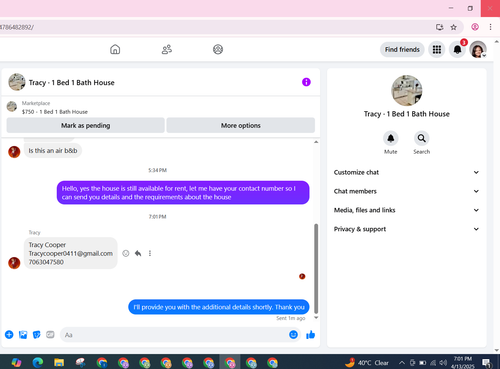This screenshot has width=500, height=369.
Task: Expand Customize chat section
Action: (406, 172)
